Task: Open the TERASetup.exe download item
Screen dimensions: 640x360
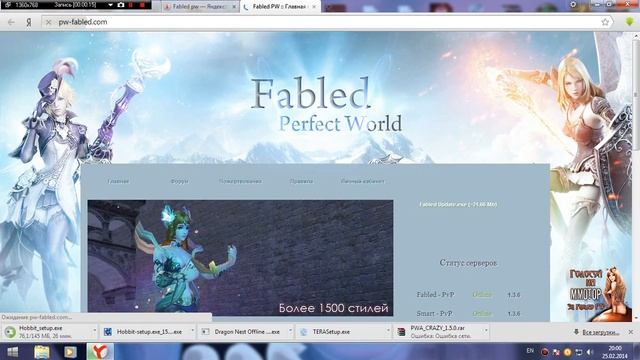Action: pos(342,332)
